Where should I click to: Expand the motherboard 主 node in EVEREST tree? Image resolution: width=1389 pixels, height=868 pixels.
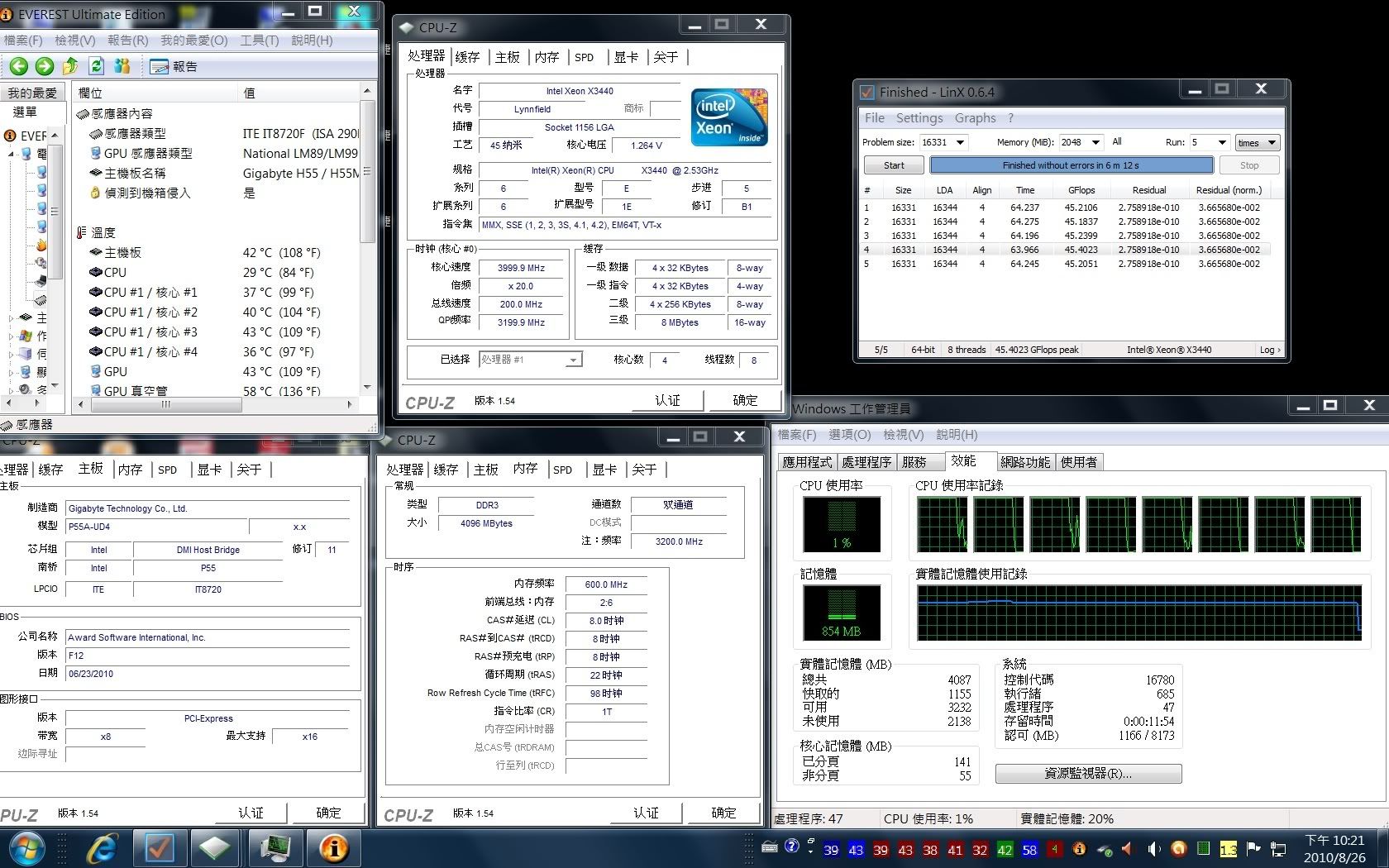coord(11,317)
